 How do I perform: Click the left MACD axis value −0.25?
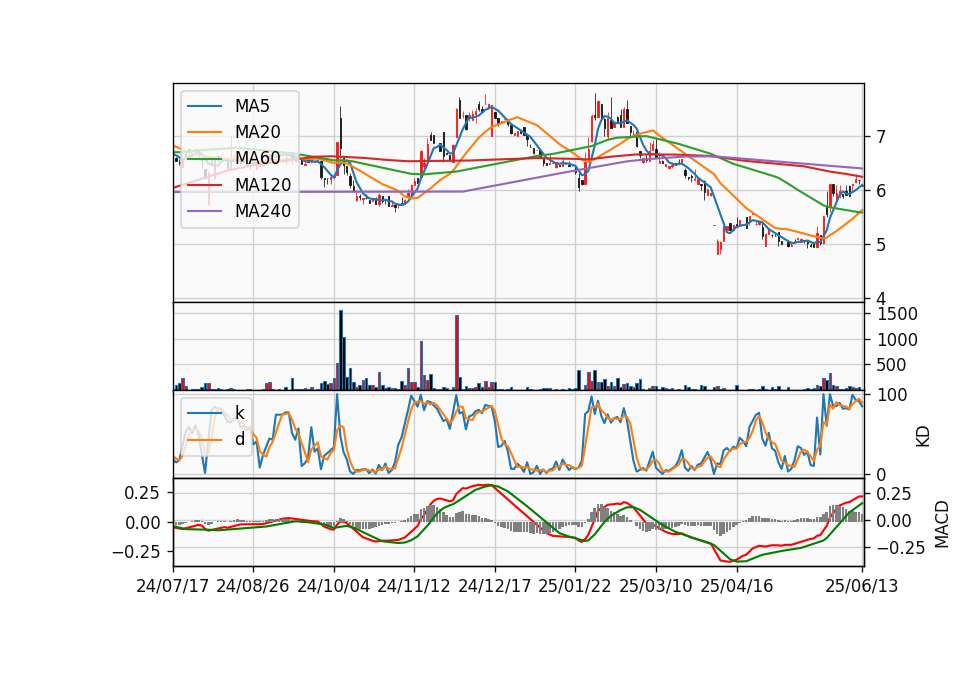point(136,552)
